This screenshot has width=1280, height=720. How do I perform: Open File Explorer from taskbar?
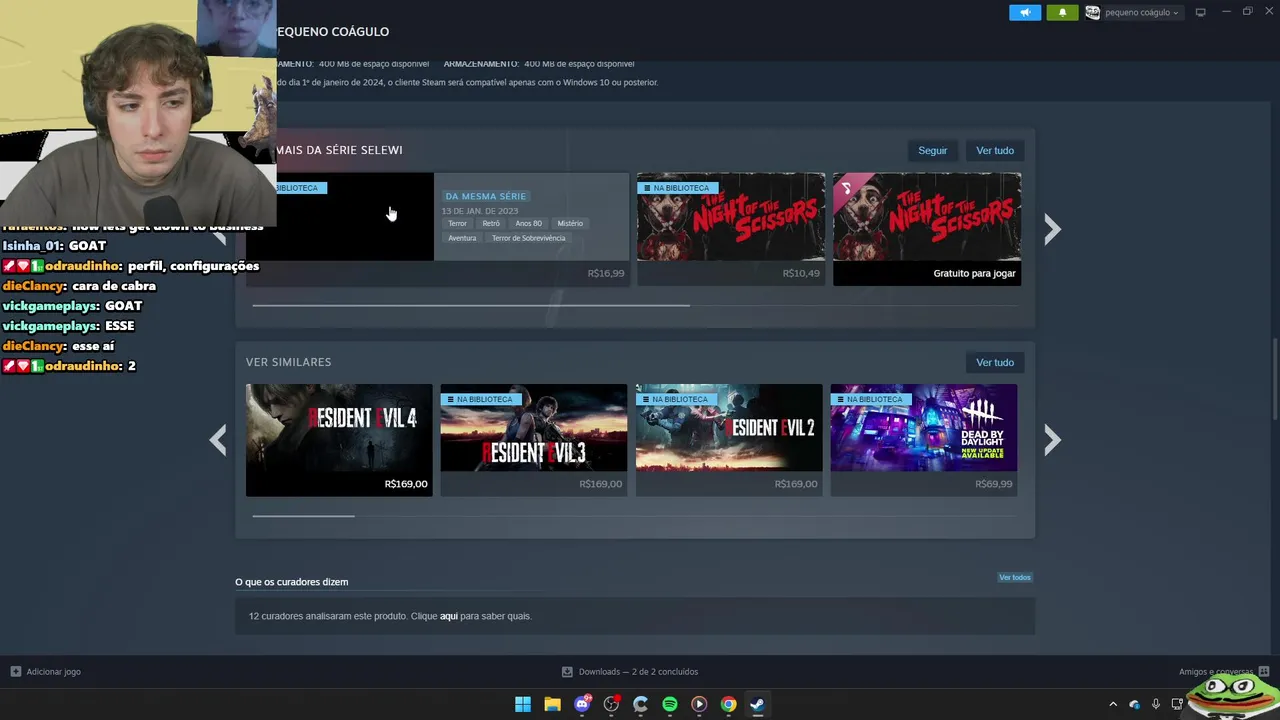[552, 704]
